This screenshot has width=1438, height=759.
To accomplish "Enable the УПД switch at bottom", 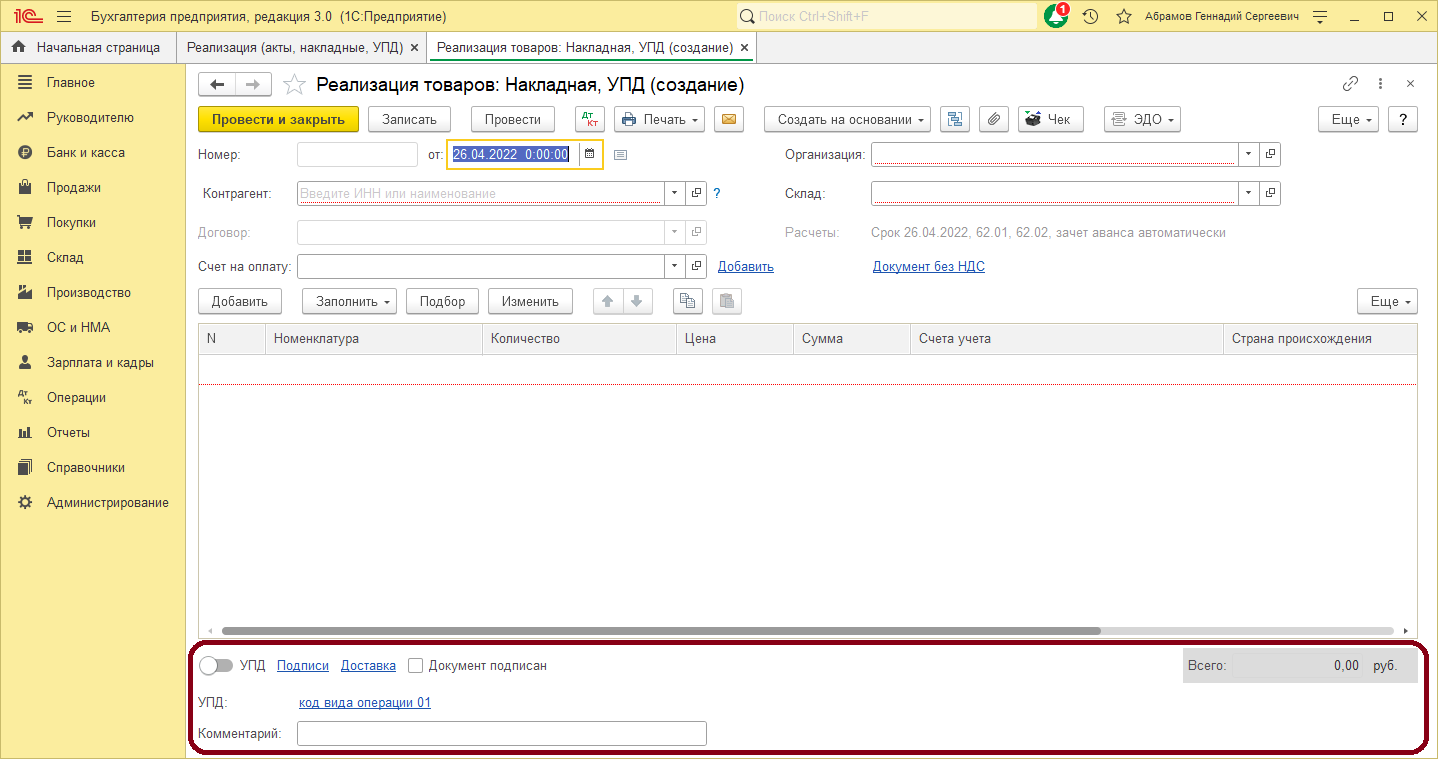I will click(x=216, y=665).
